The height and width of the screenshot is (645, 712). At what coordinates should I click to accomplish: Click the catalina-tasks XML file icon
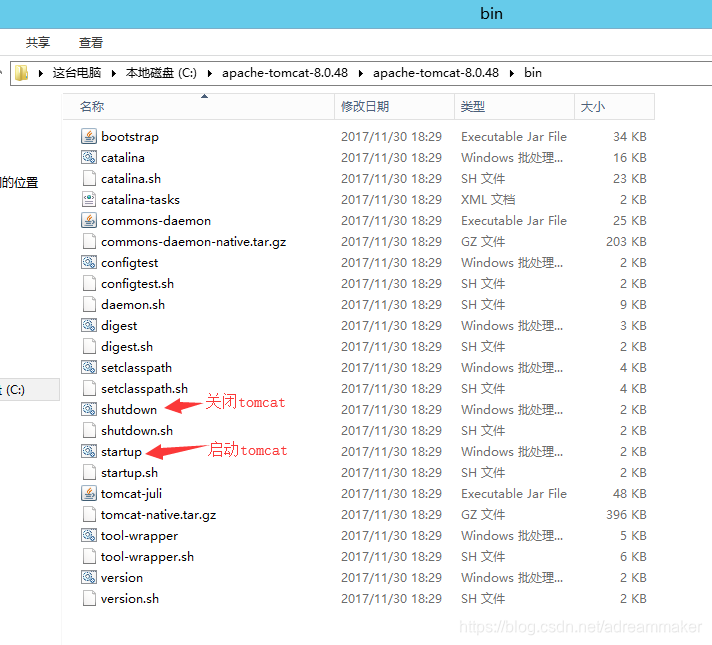click(x=89, y=199)
